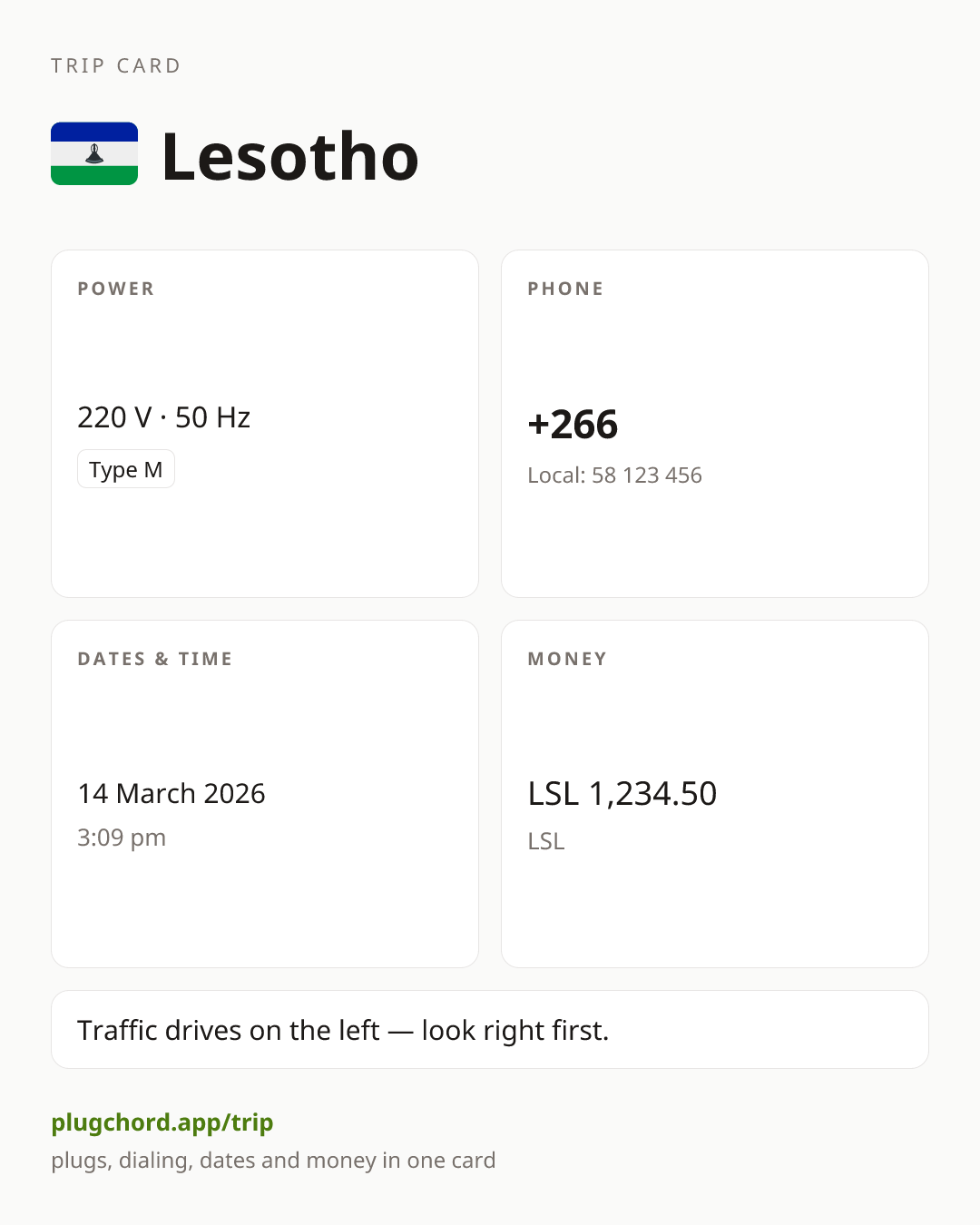Select the Local: 58 123 456 number
This screenshot has height=1225, width=980.
pos(614,475)
